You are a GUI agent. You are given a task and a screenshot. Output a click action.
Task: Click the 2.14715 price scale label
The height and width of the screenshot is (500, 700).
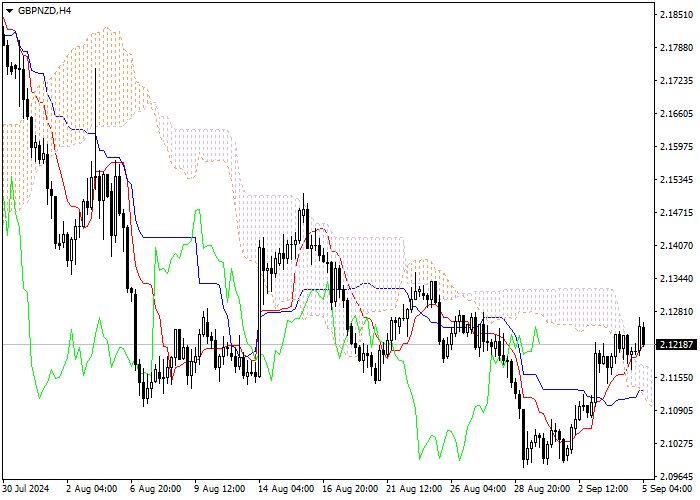[676, 212]
